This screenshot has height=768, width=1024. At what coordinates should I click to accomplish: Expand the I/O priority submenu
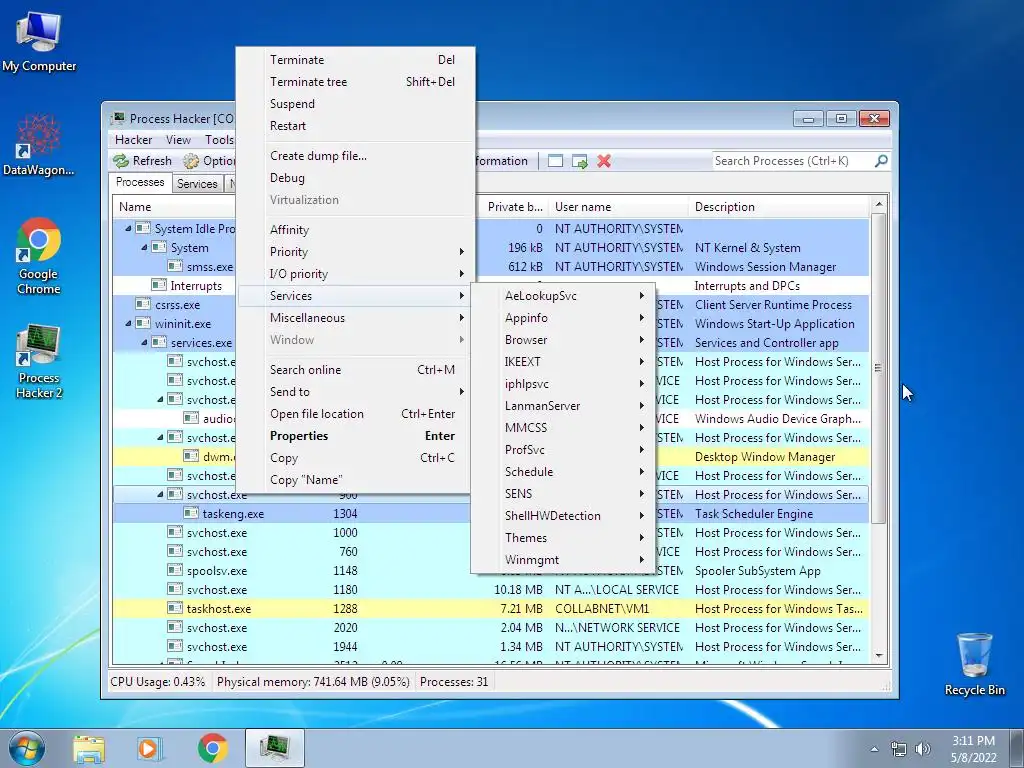coord(353,274)
